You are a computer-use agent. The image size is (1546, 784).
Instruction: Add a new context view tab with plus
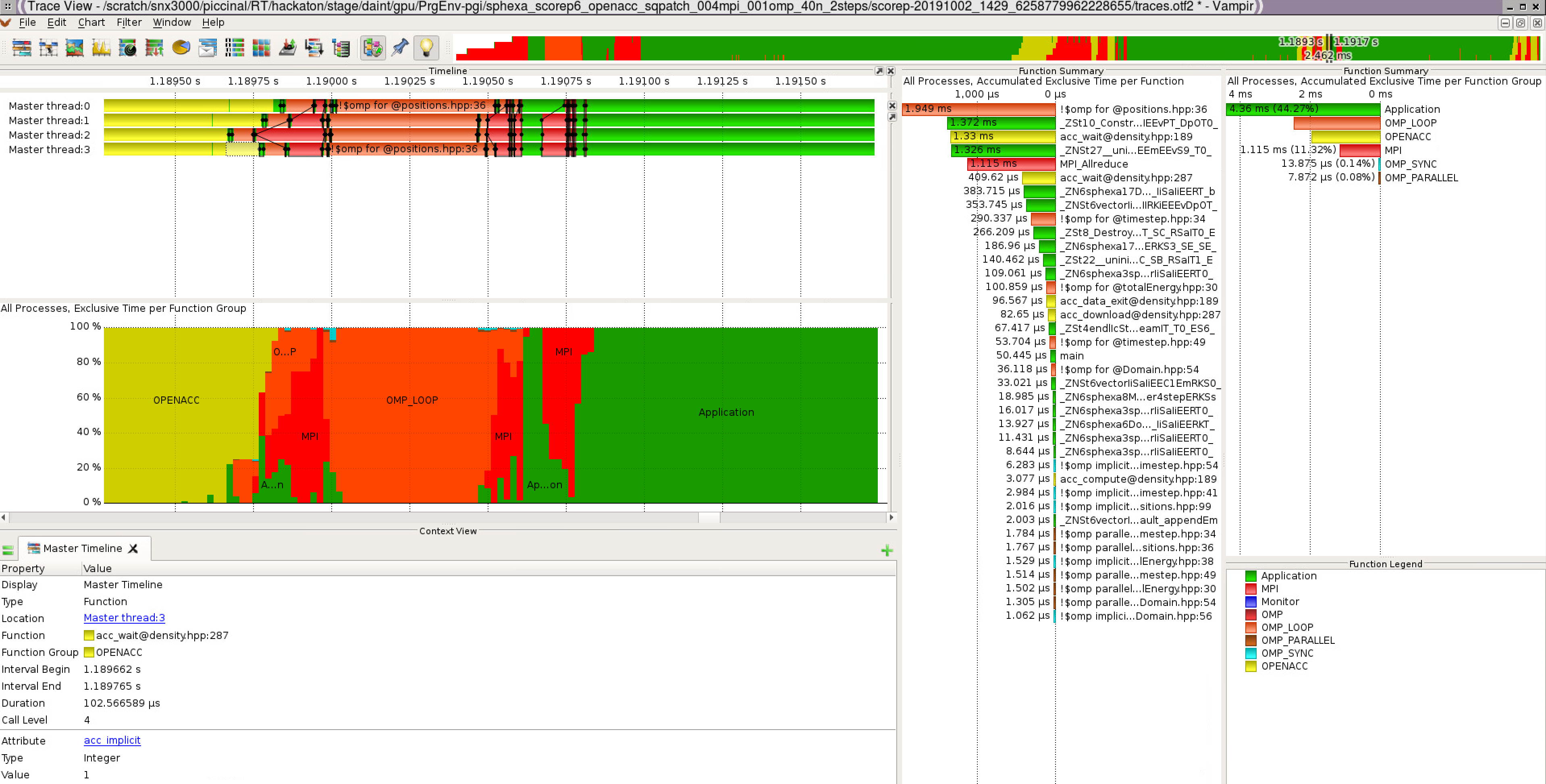(886, 550)
